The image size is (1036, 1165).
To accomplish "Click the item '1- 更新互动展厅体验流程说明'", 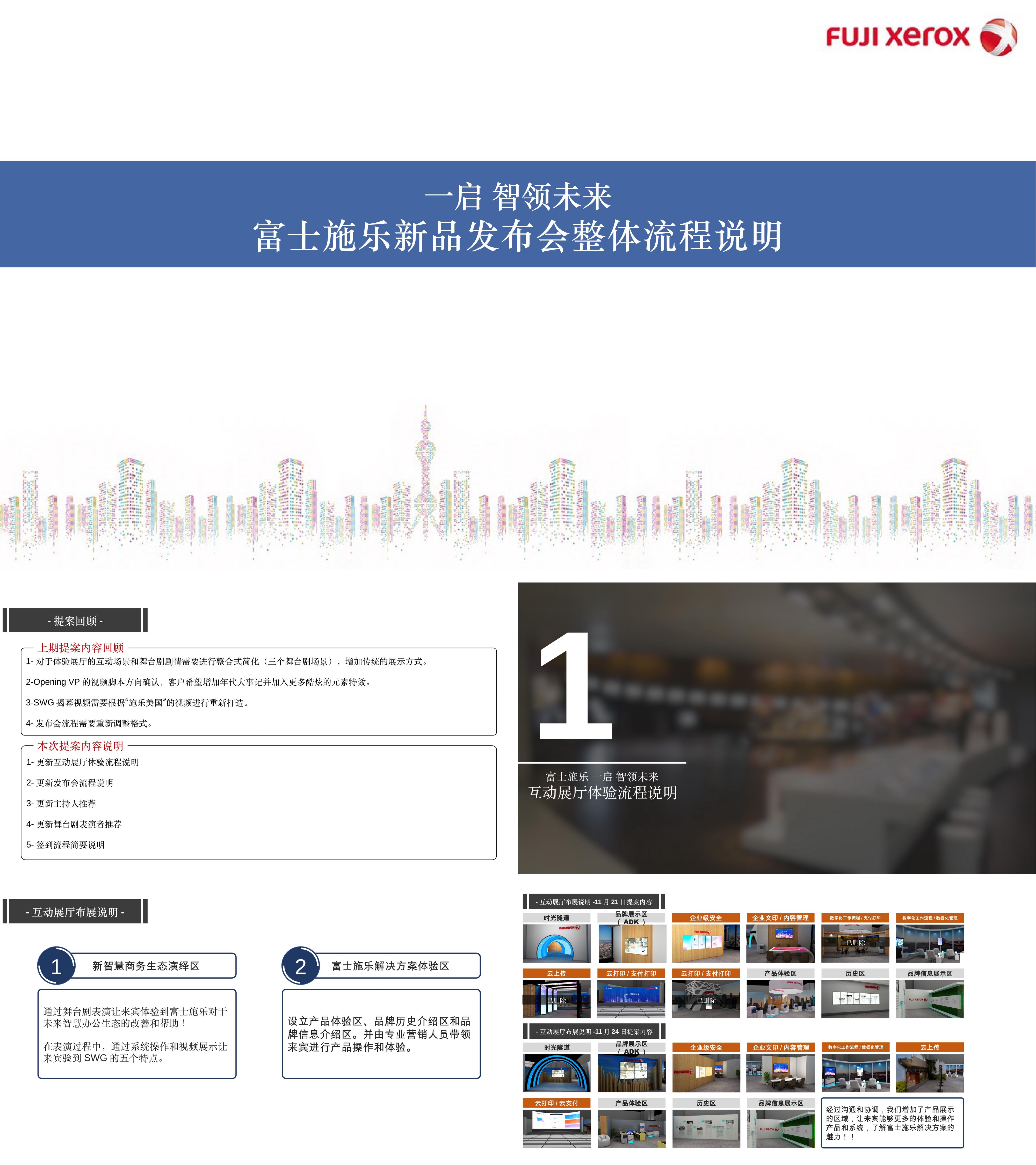I will coord(83,762).
